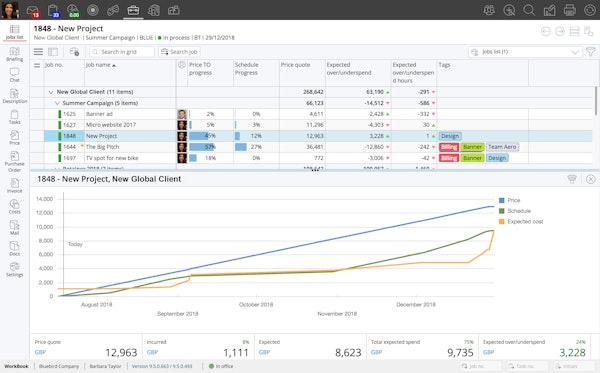Open Chat in the left sidebar
This screenshot has width=600, height=373.
pyautogui.click(x=15, y=75)
